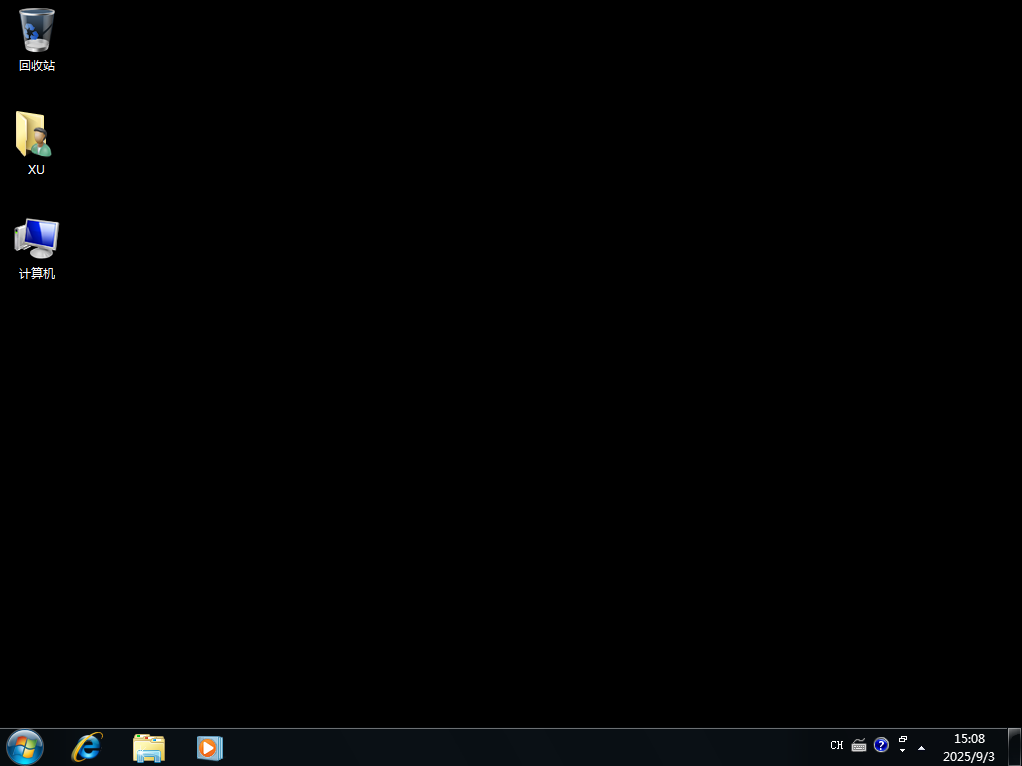Open Windows Explorer from taskbar
The width and height of the screenshot is (1022, 766).
click(148, 747)
